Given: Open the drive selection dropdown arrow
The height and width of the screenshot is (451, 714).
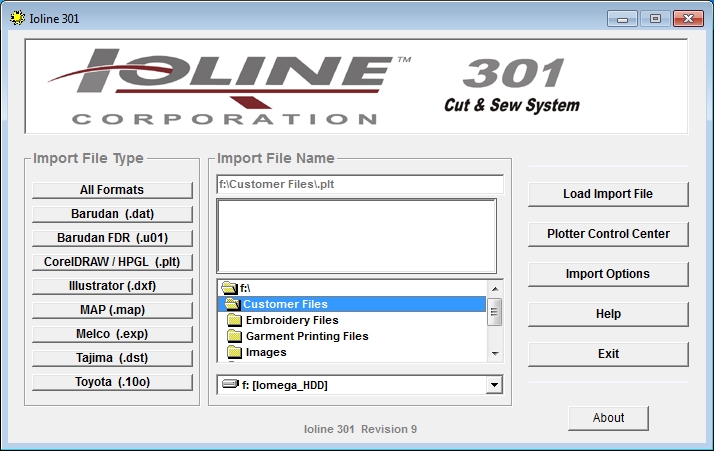Looking at the screenshot, I should click(x=494, y=385).
